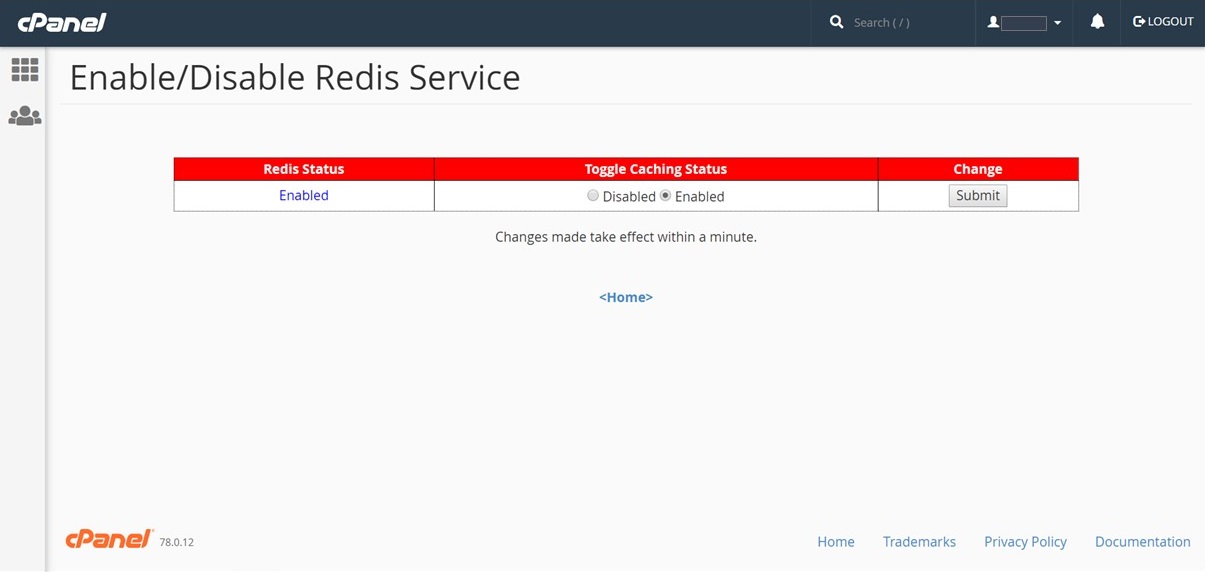Click the user account silhouette icon
The height and width of the screenshot is (572, 1205).
click(993, 22)
